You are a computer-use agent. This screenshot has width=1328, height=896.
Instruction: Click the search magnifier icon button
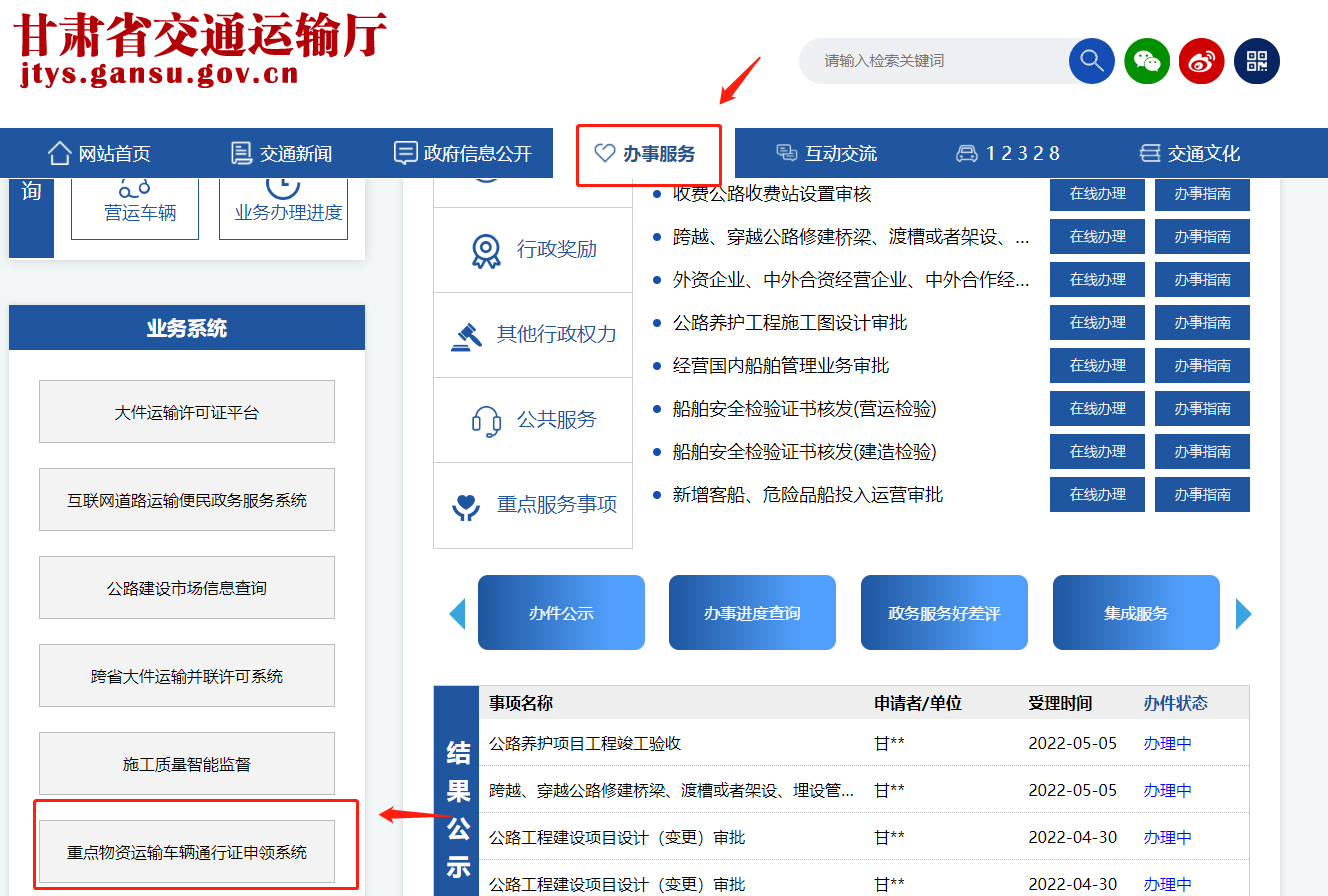coord(1091,61)
